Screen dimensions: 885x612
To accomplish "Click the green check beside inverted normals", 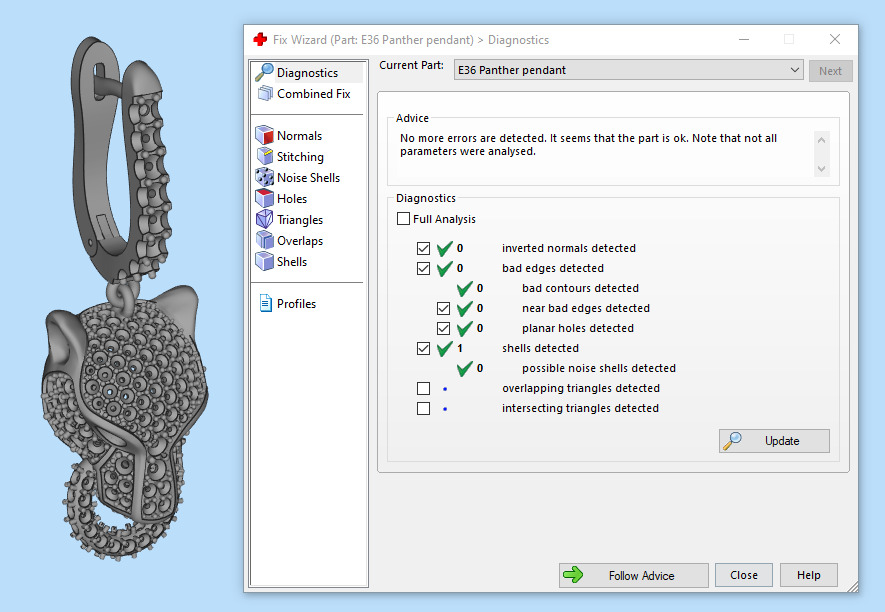I will pos(445,248).
